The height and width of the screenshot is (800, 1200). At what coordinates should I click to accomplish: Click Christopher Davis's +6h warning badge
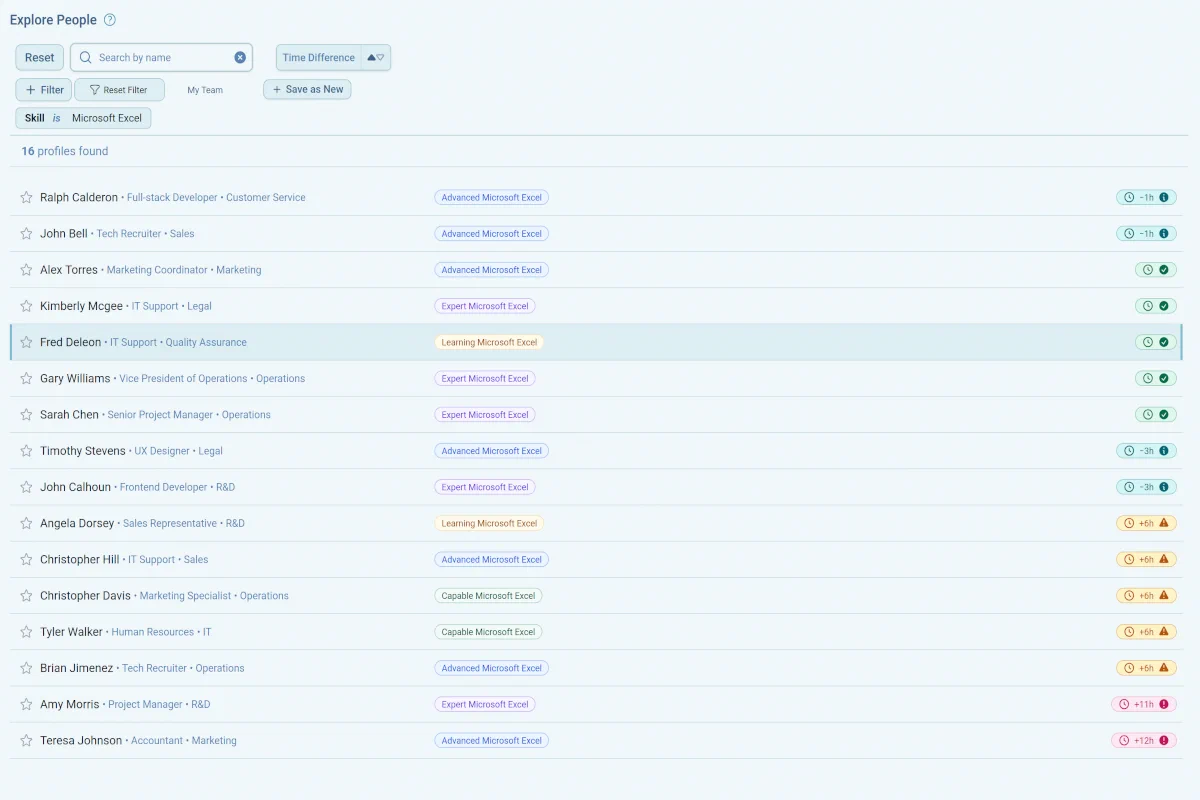1146,596
